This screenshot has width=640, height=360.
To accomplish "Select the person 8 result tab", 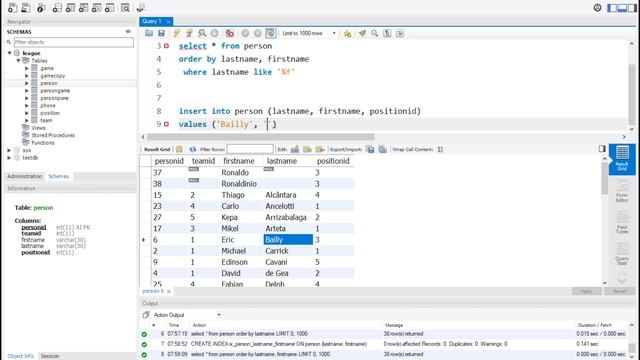I will (x=153, y=291).
